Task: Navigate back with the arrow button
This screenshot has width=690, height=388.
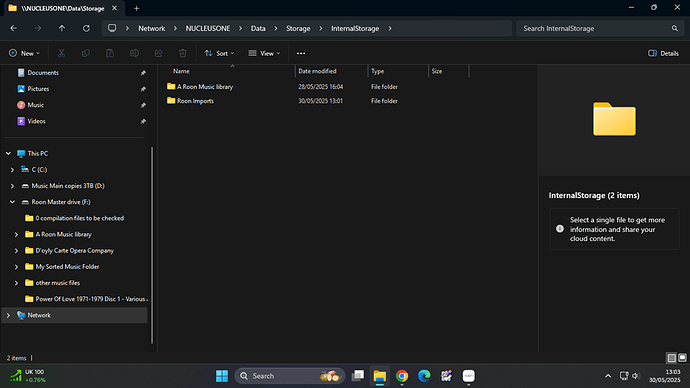Action: 14,28
